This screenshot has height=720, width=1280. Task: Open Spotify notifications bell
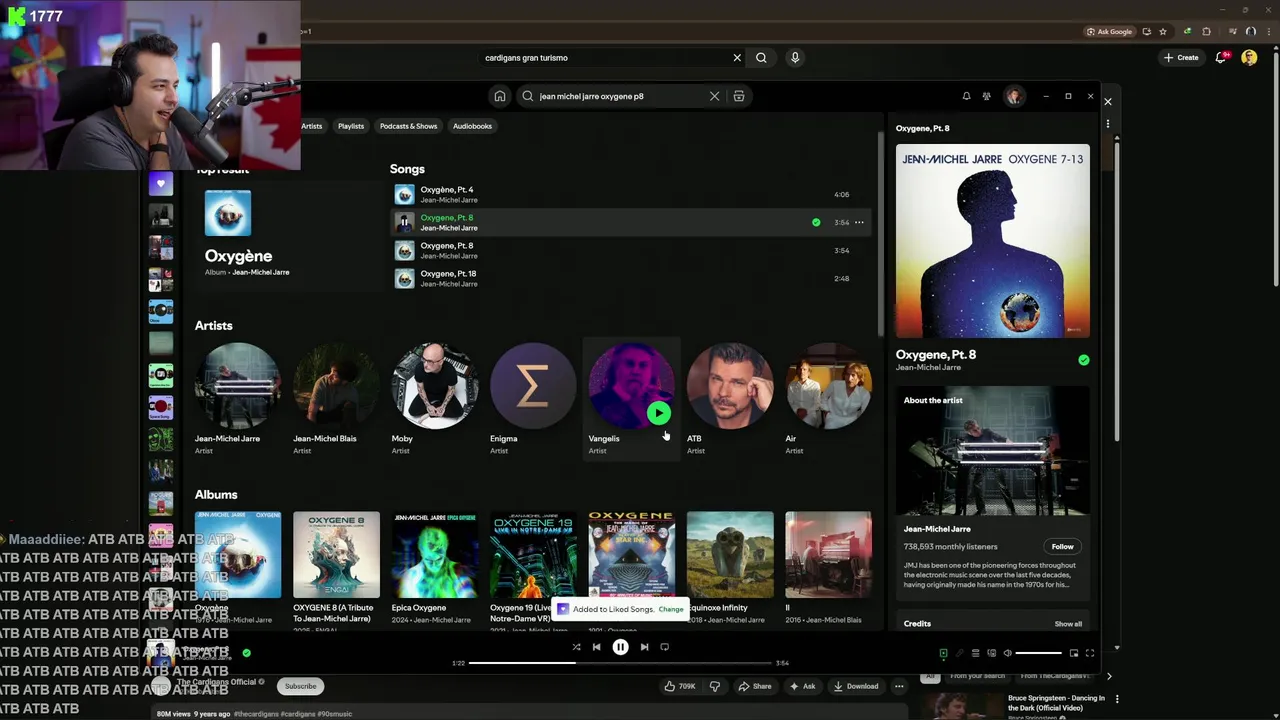(x=966, y=96)
